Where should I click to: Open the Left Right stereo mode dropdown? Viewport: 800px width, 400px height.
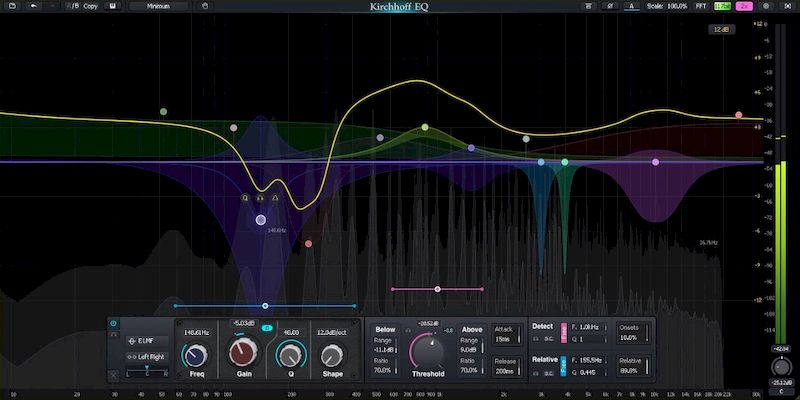[146, 357]
